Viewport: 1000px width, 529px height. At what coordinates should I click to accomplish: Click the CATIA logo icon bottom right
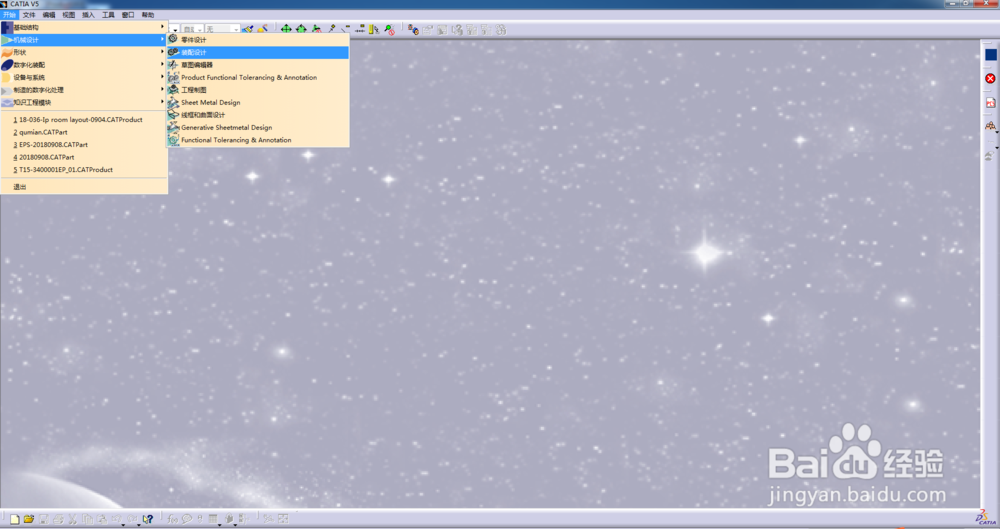tap(986, 518)
